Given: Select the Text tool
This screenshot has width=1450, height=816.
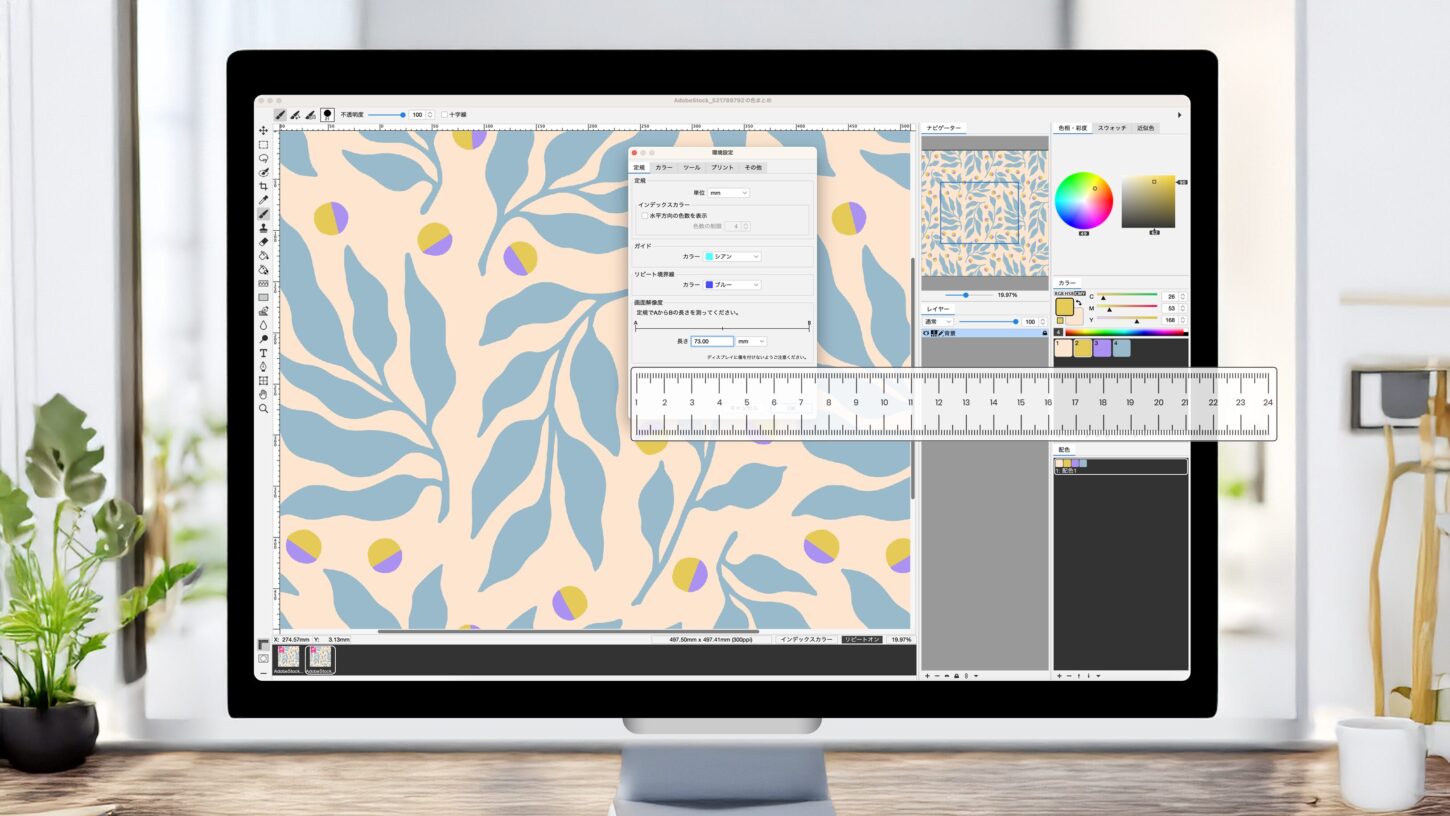Looking at the screenshot, I should [263, 353].
